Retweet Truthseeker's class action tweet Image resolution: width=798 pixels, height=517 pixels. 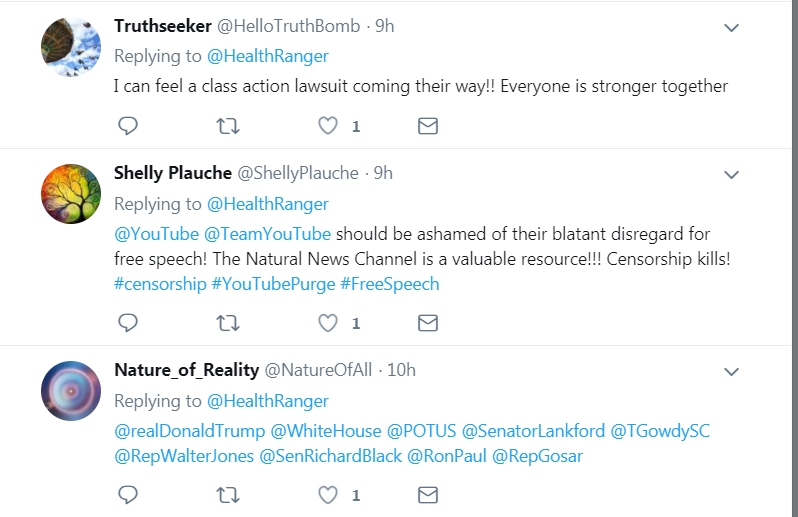point(228,126)
